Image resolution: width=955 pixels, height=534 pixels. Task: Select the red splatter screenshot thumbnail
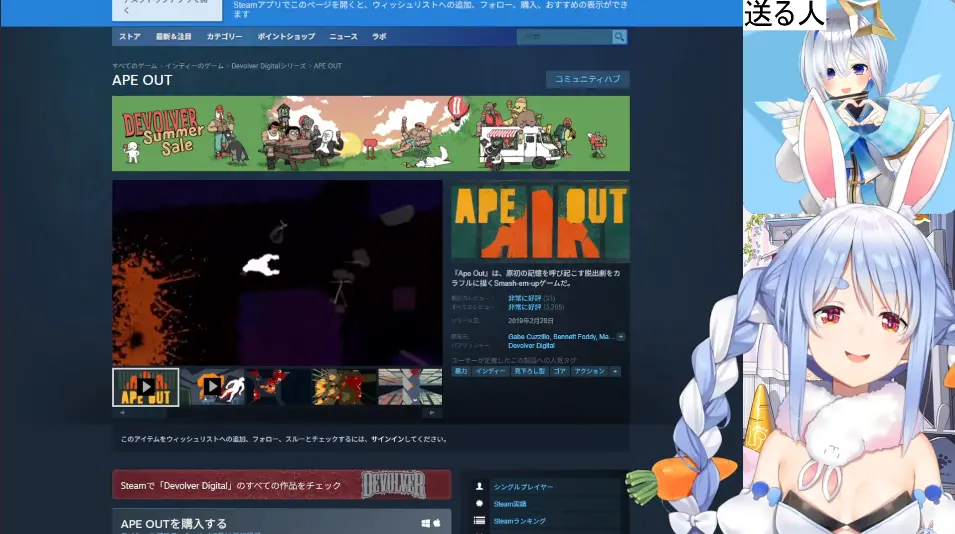(278, 387)
